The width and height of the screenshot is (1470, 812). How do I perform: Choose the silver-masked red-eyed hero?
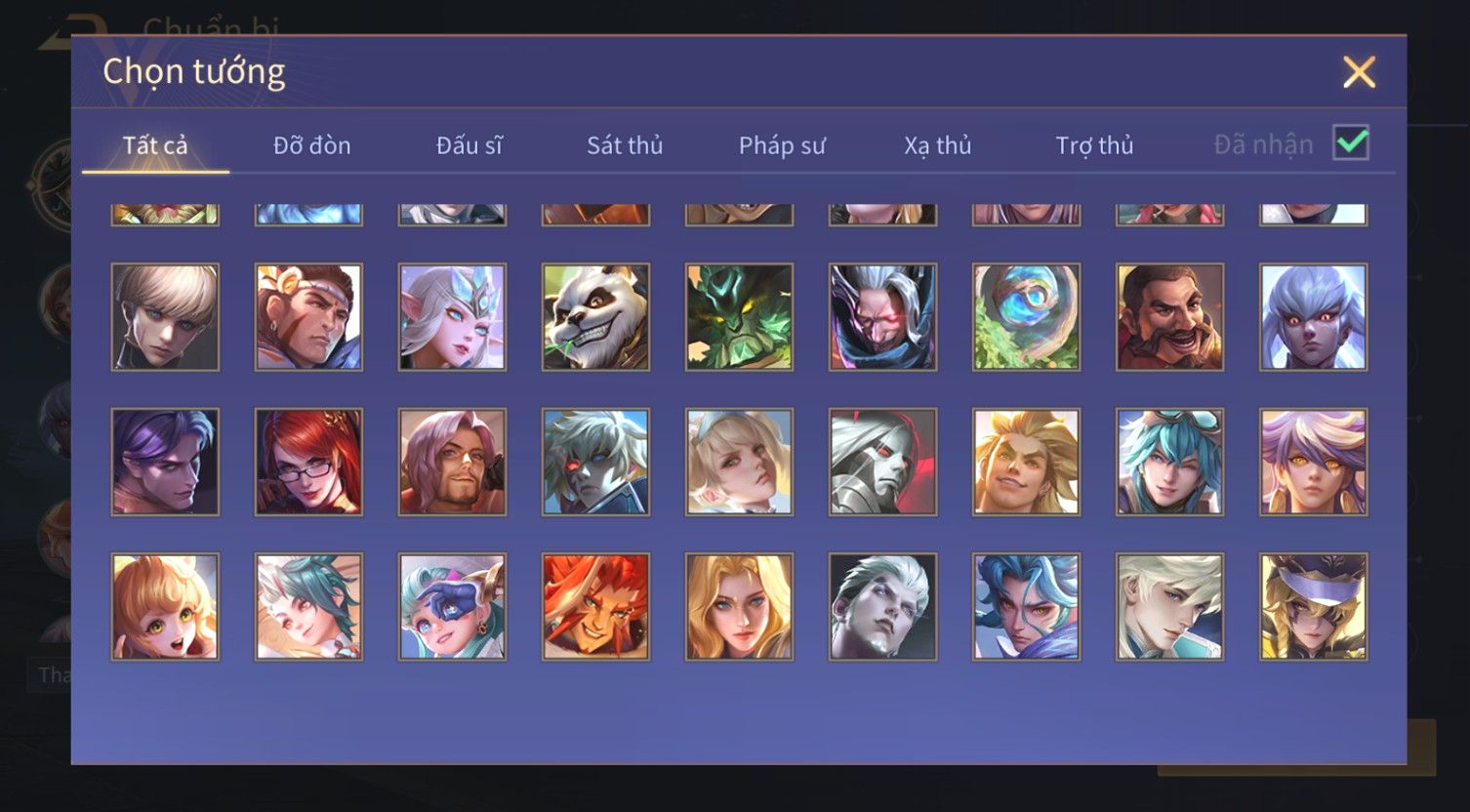[x=882, y=462]
